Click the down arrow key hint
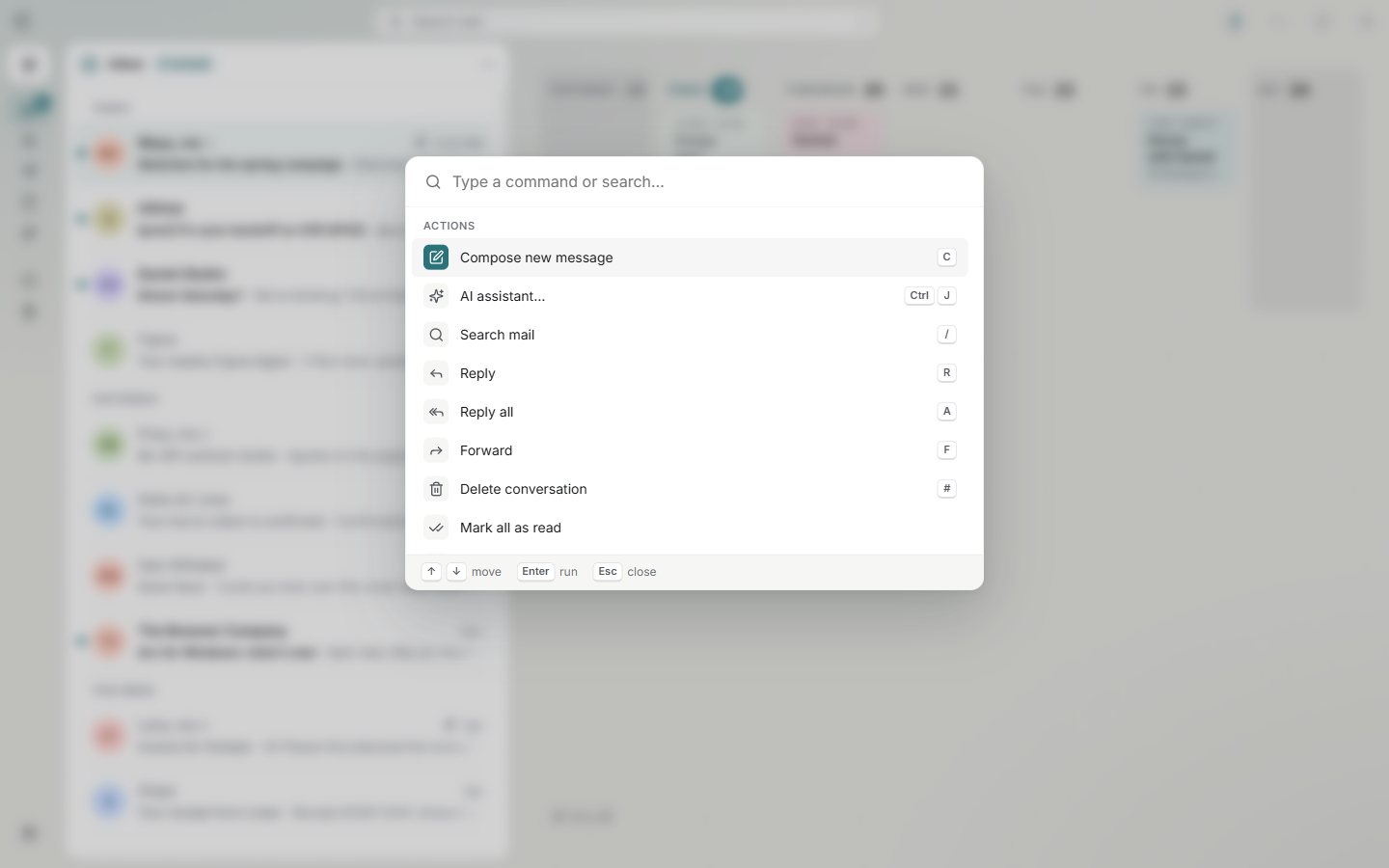Screen dimensions: 1389x868 [x=456, y=572]
